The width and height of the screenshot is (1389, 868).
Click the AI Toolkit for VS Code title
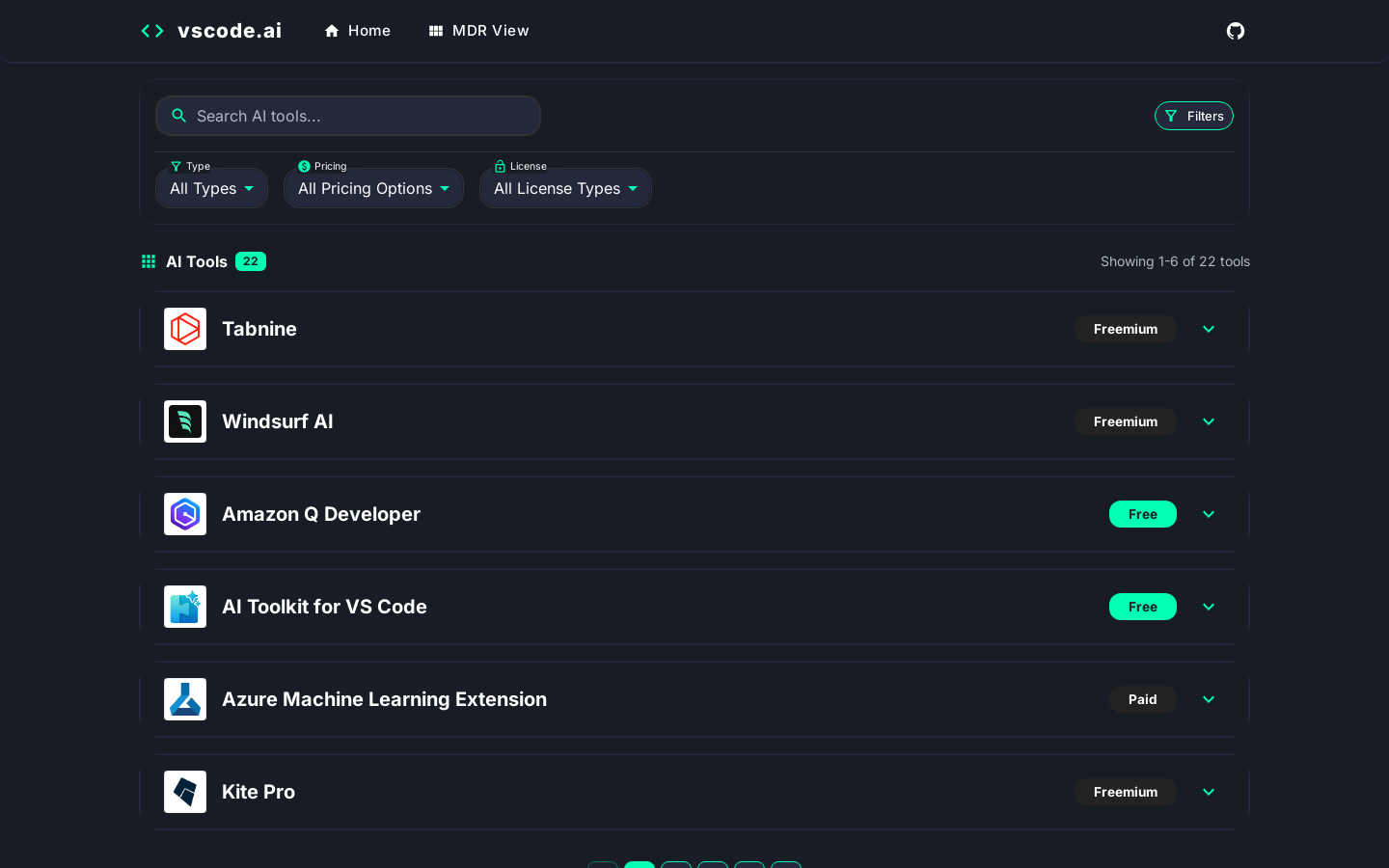pyautogui.click(x=324, y=607)
